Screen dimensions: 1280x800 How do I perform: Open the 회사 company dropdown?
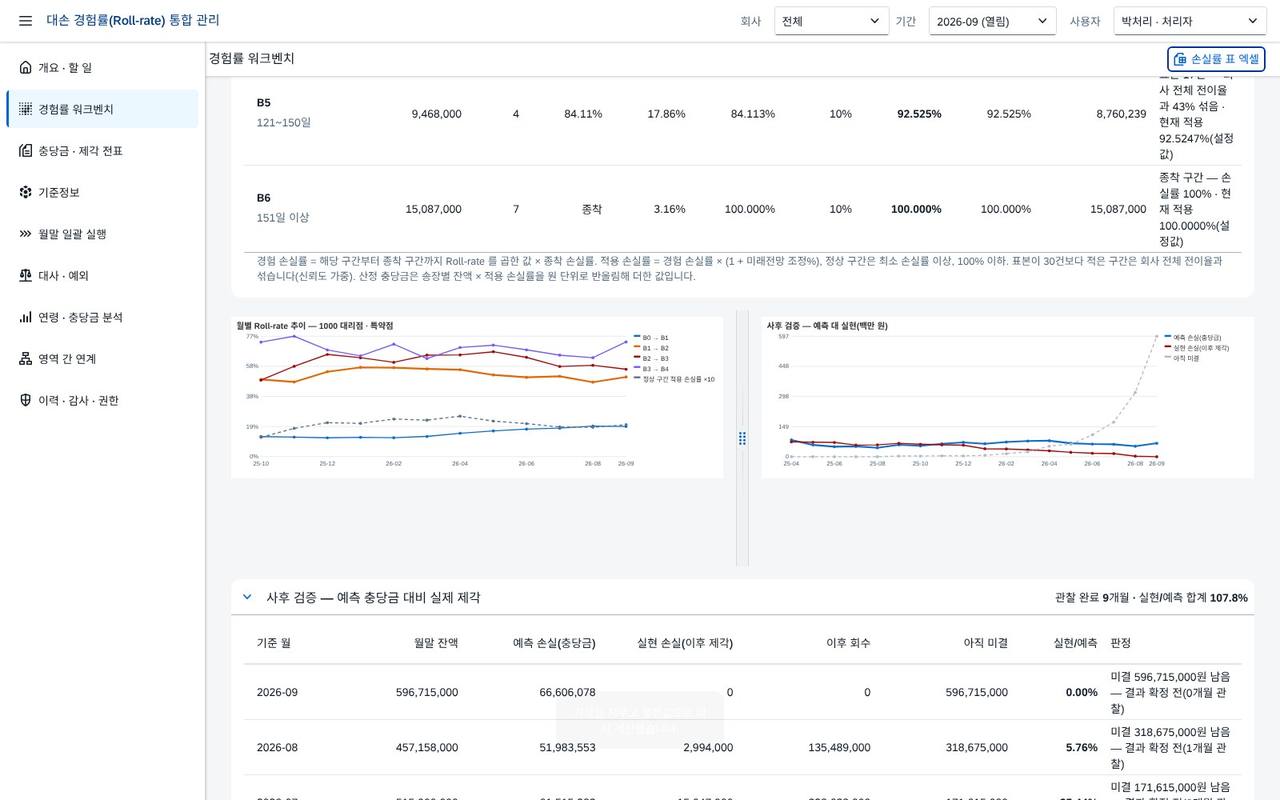pos(832,21)
